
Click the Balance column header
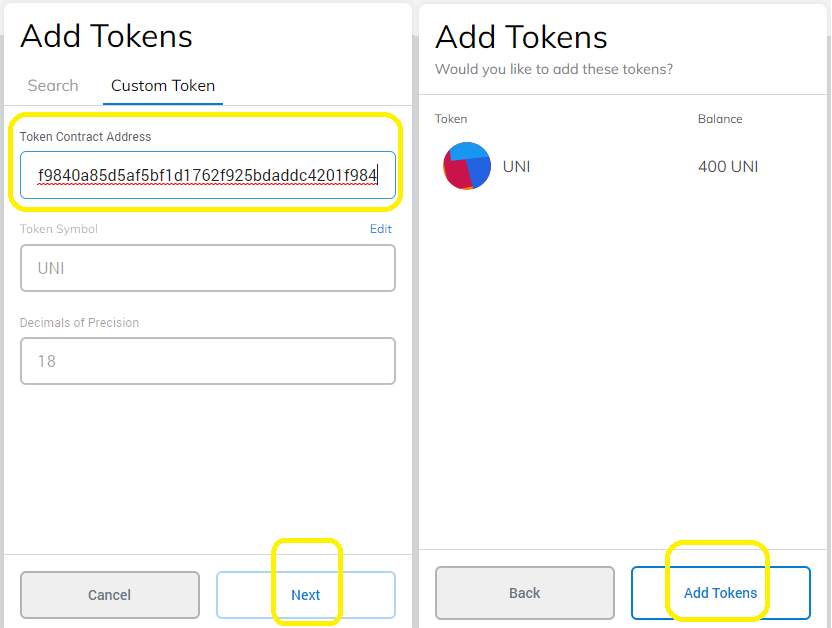[720, 119]
